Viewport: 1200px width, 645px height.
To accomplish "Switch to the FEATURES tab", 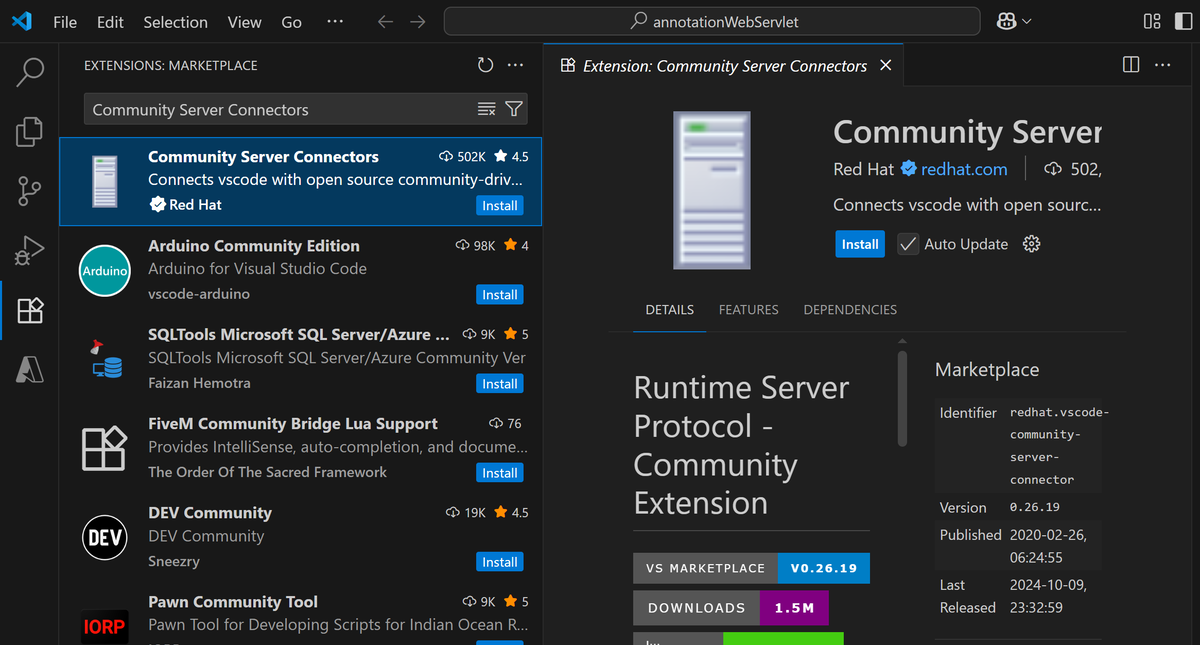I will 748,310.
